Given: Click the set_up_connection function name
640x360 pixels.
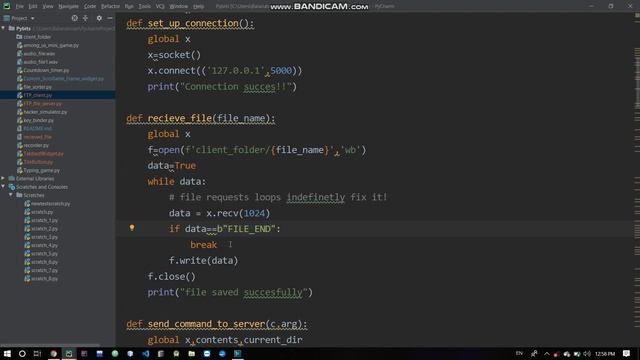Looking at the screenshot, I should 193,23.
